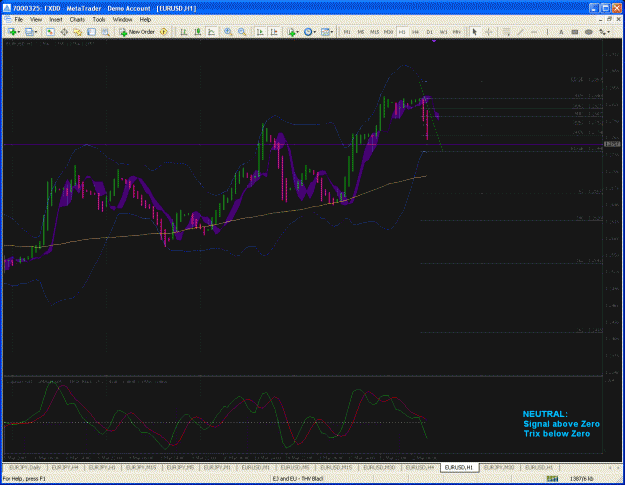
Task: Open the Profiles dropdown
Action: click(x=31, y=32)
